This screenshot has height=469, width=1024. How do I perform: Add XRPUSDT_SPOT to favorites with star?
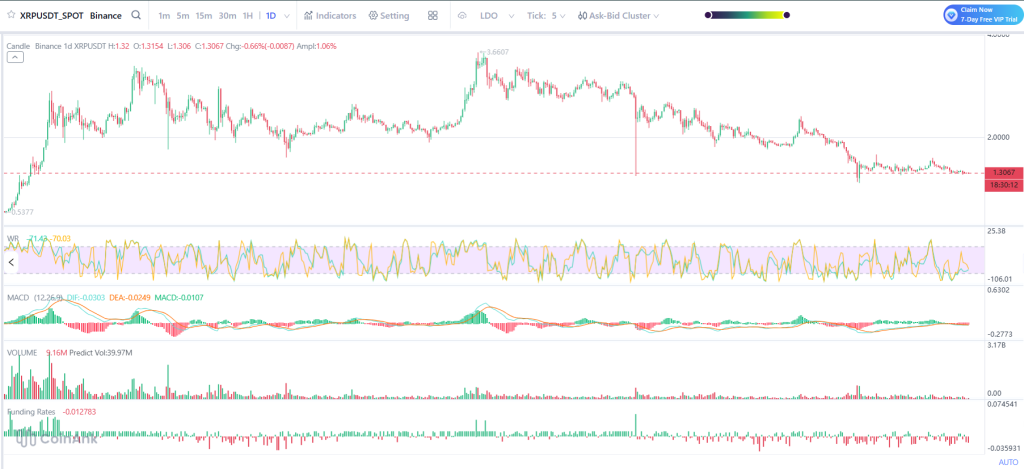tap(11, 16)
